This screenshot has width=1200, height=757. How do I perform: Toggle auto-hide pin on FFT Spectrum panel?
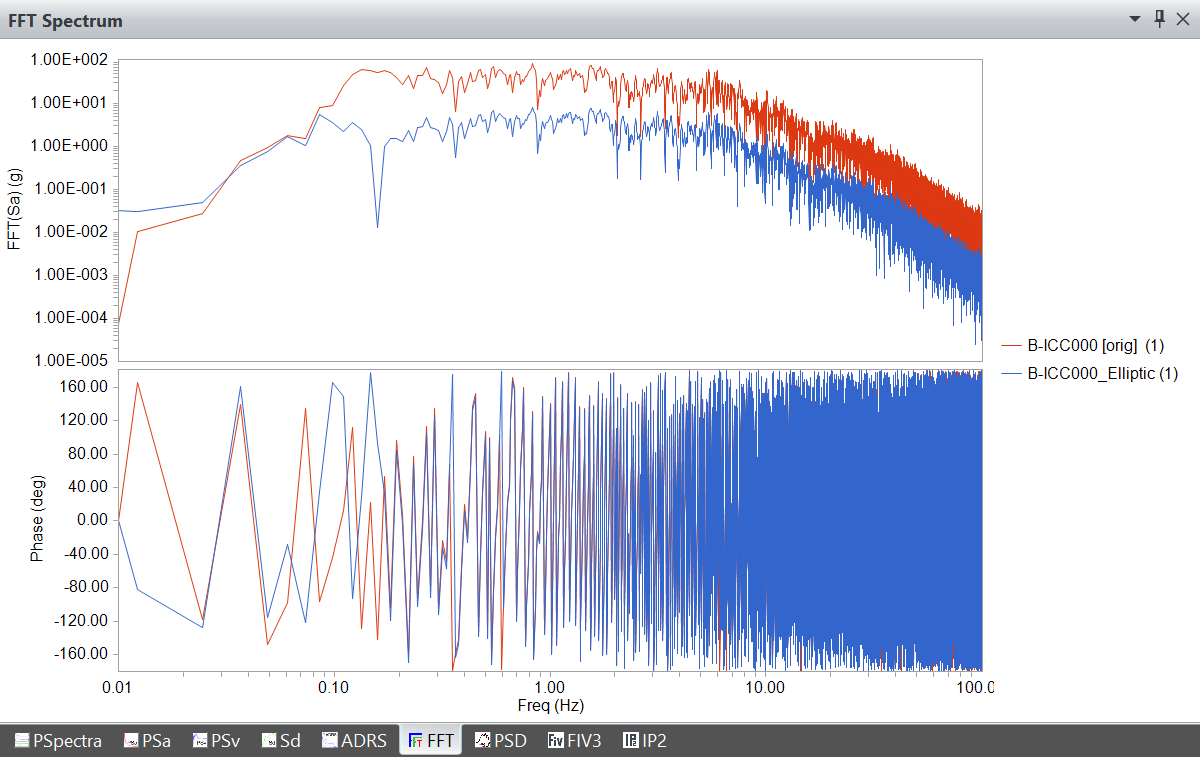click(x=1159, y=19)
